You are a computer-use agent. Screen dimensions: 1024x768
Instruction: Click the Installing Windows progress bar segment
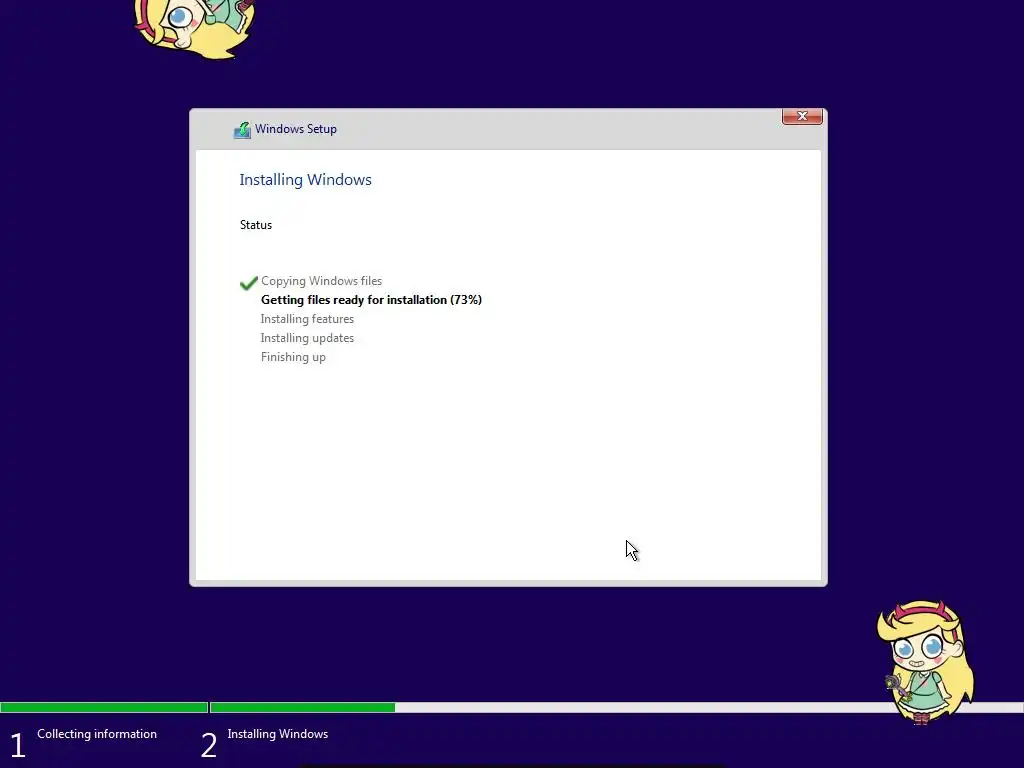pyautogui.click(x=616, y=707)
